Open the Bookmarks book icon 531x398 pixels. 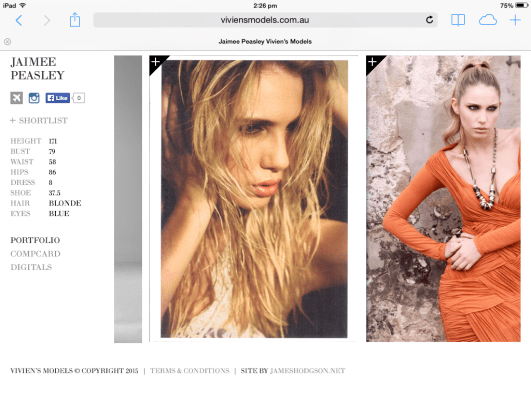pyautogui.click(x=458, y=20)
